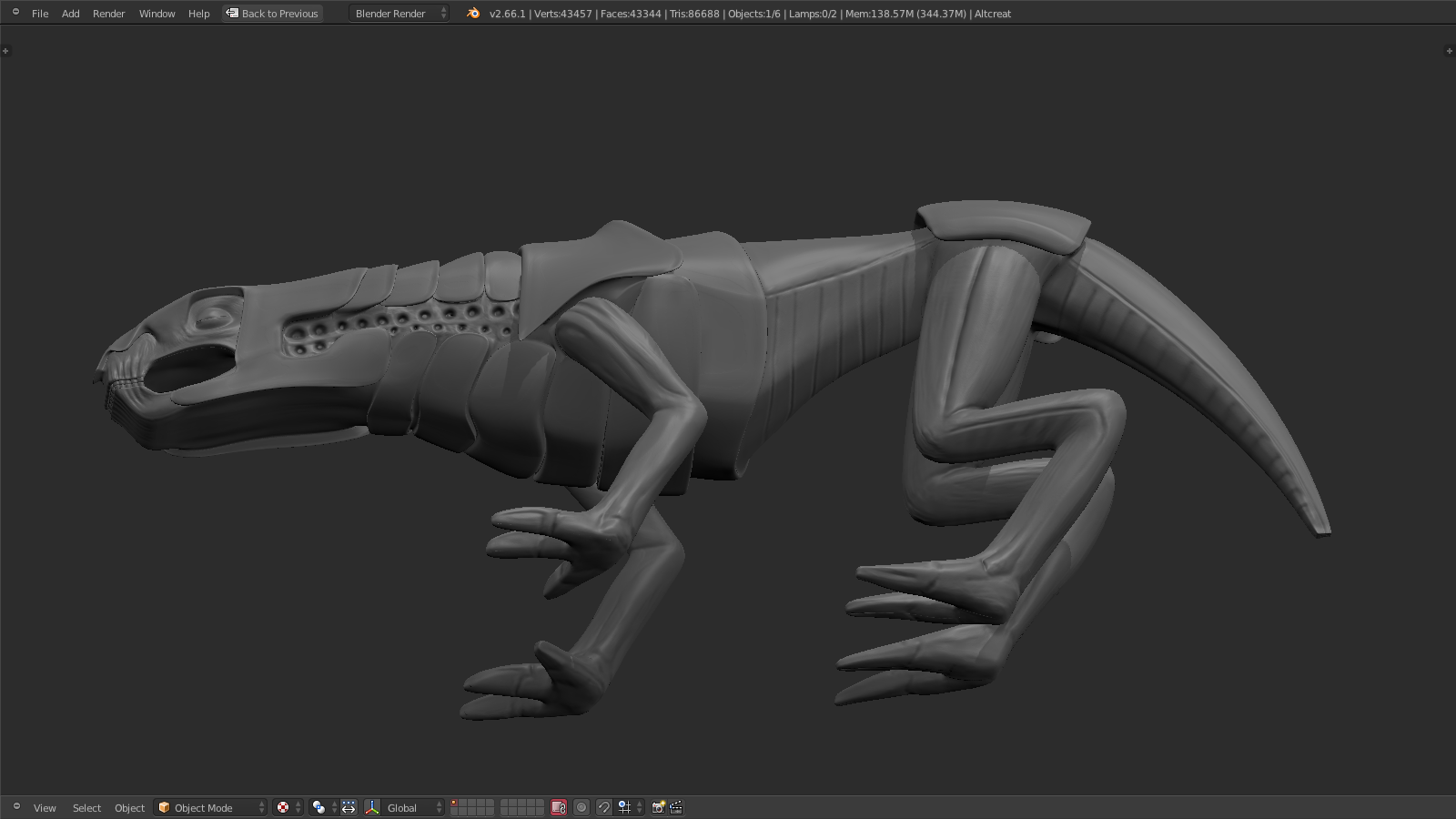Toggle snap during transform magnet
Image resolution: width=1456 pixels, height=819 pixels.
(x=603, y=807)
